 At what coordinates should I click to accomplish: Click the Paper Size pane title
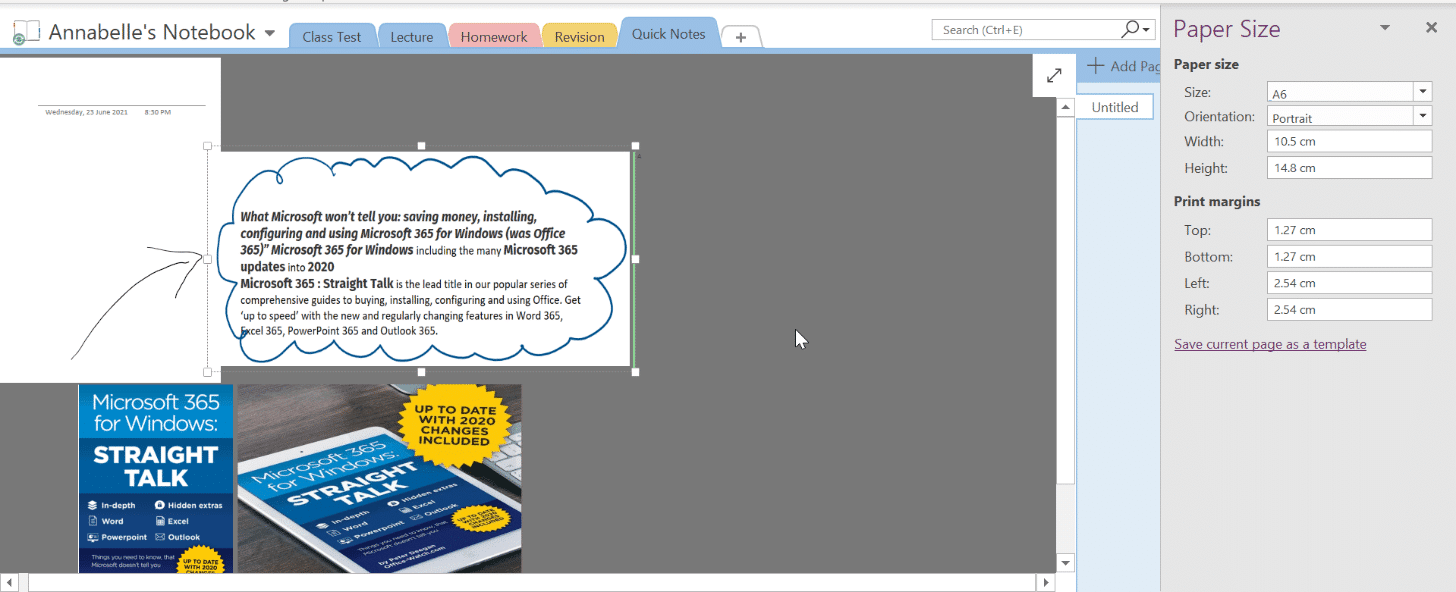pyautogui.click(x=1227, y=29)
